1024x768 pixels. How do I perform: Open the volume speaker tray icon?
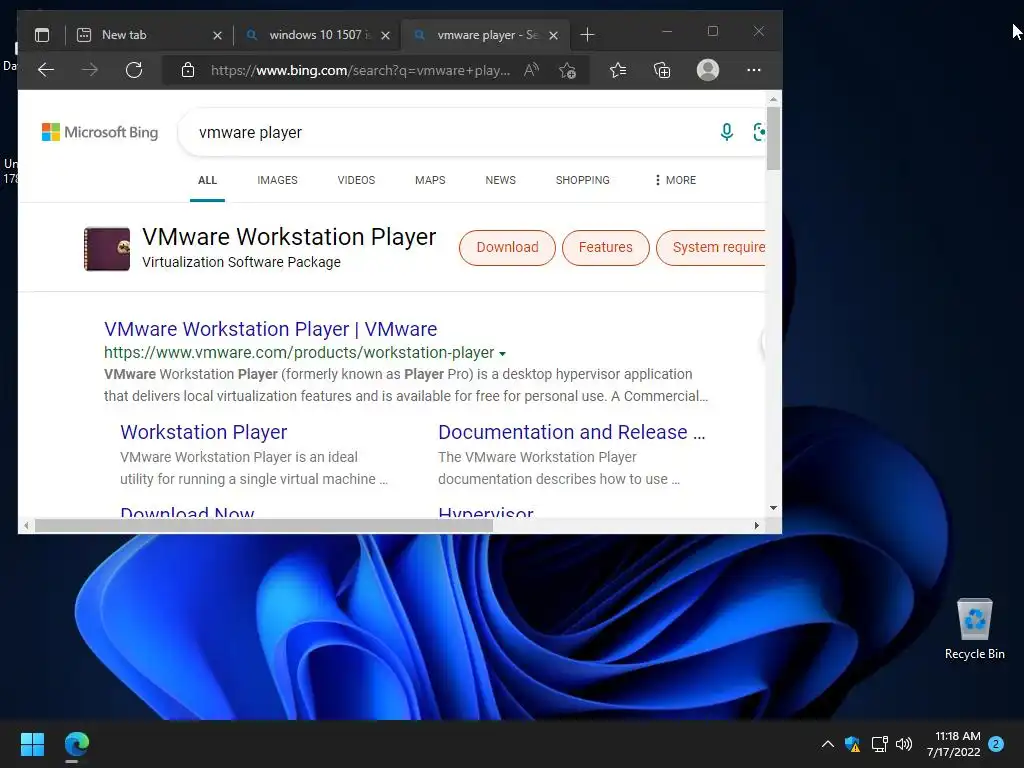(x=904, y=744)
